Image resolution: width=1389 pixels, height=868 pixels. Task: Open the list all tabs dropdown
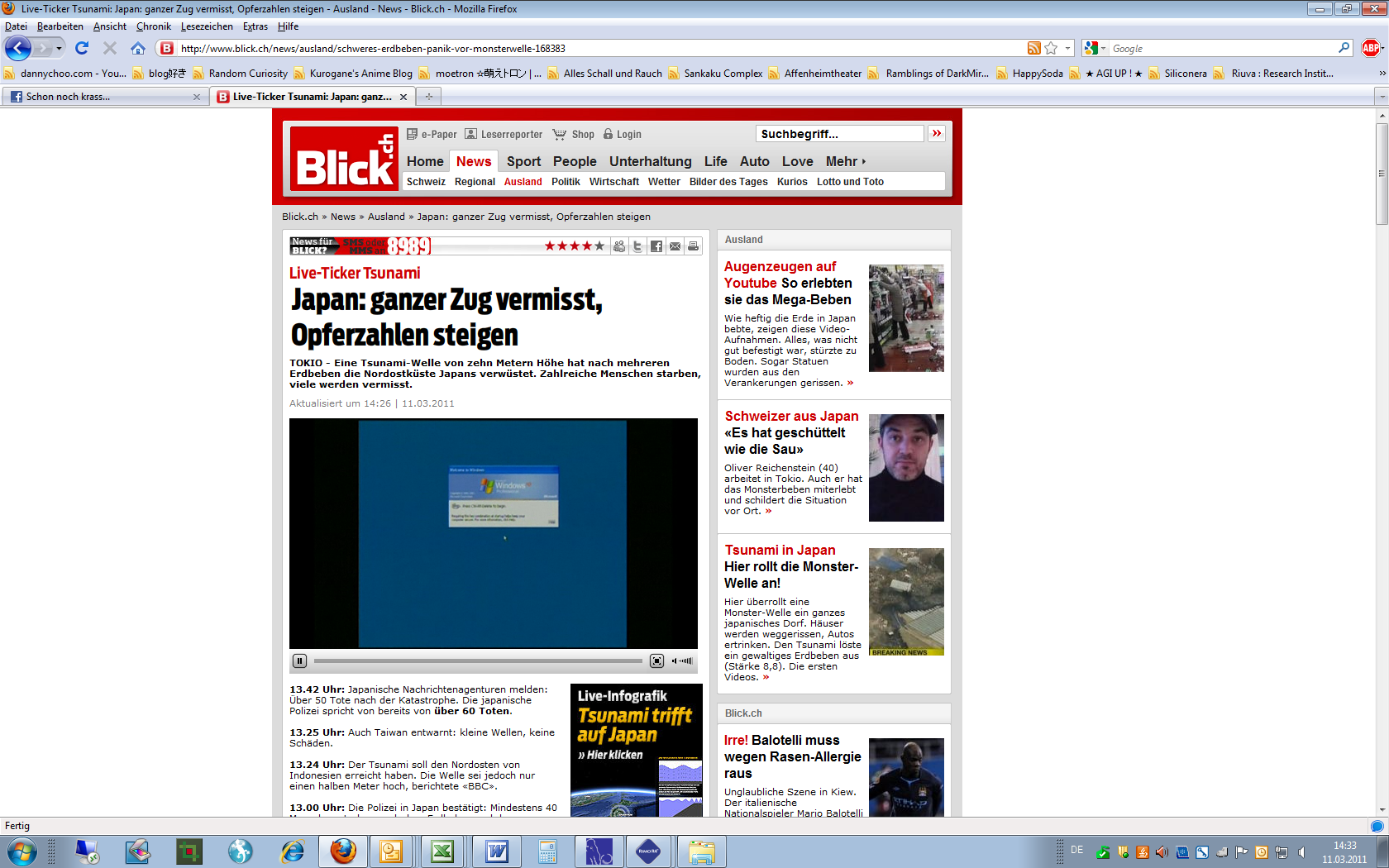(1382, 97)
